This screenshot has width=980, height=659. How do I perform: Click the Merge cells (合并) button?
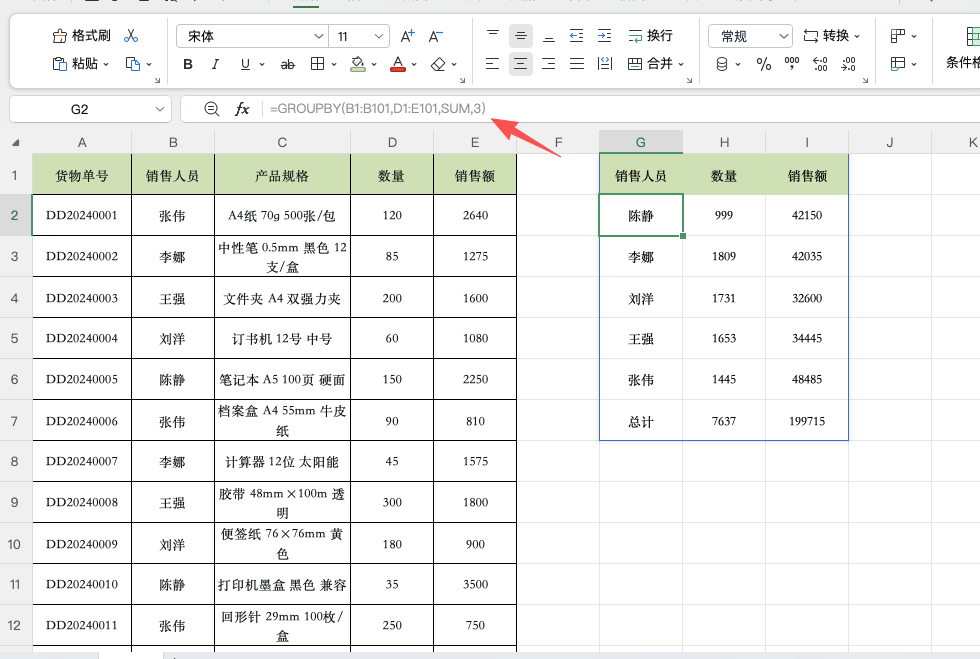[x=650, y=63]
